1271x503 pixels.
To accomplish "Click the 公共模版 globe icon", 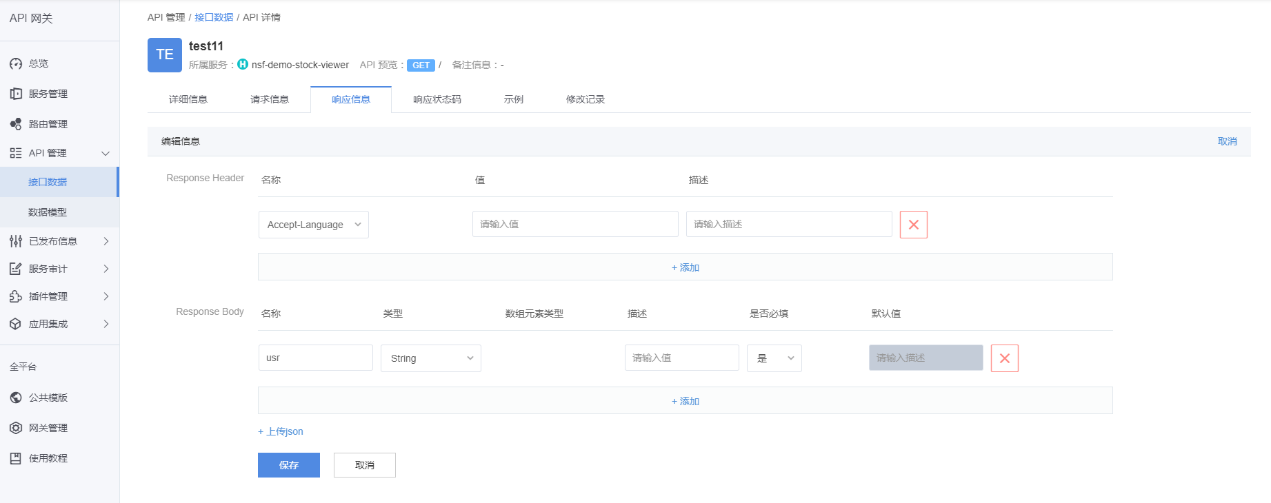I will click(x=16, y=397).
